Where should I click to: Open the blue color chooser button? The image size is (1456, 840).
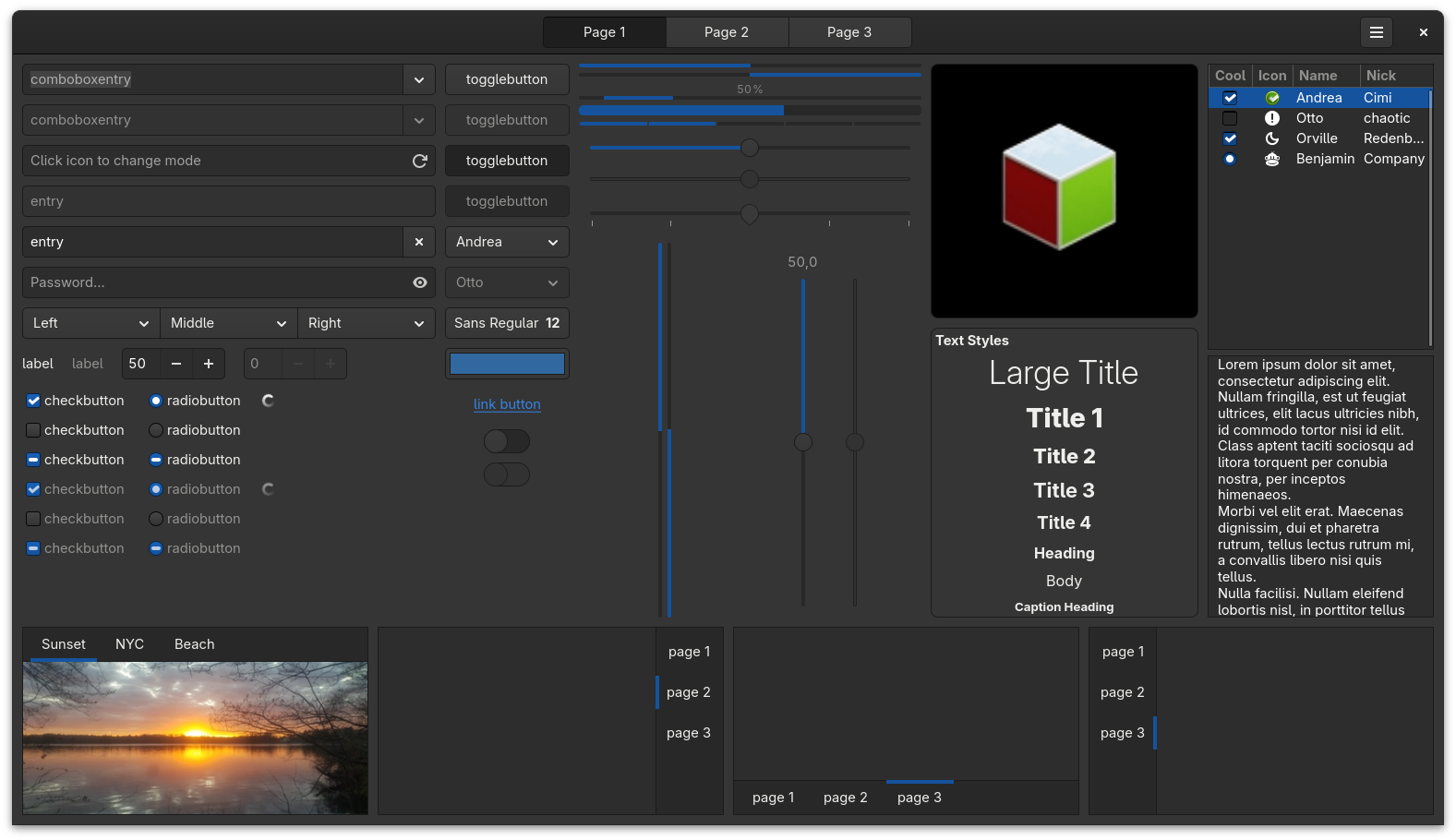click(507, 364)
